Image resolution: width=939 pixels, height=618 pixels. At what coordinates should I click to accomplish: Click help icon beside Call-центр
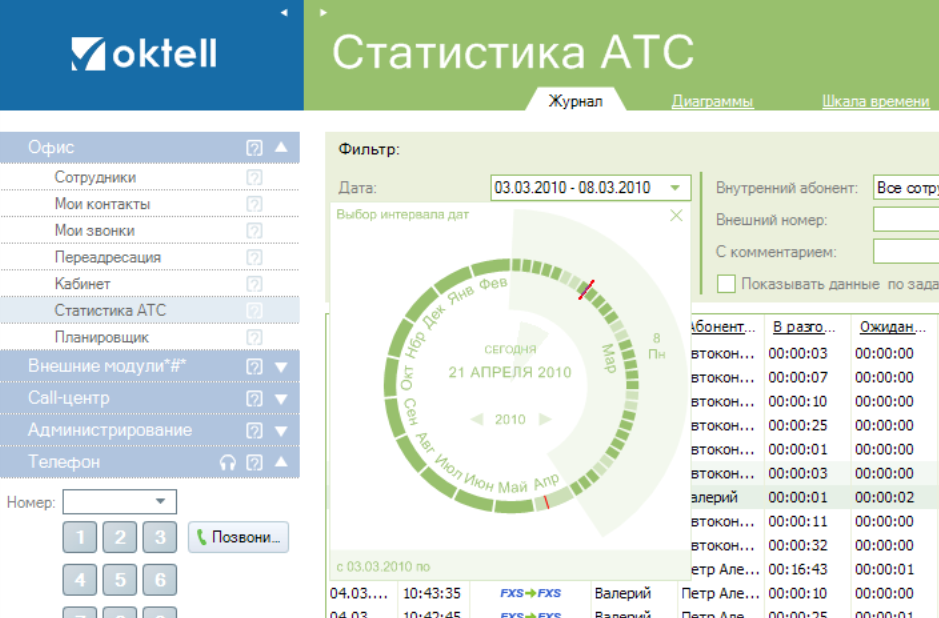(x=254, y=399)
